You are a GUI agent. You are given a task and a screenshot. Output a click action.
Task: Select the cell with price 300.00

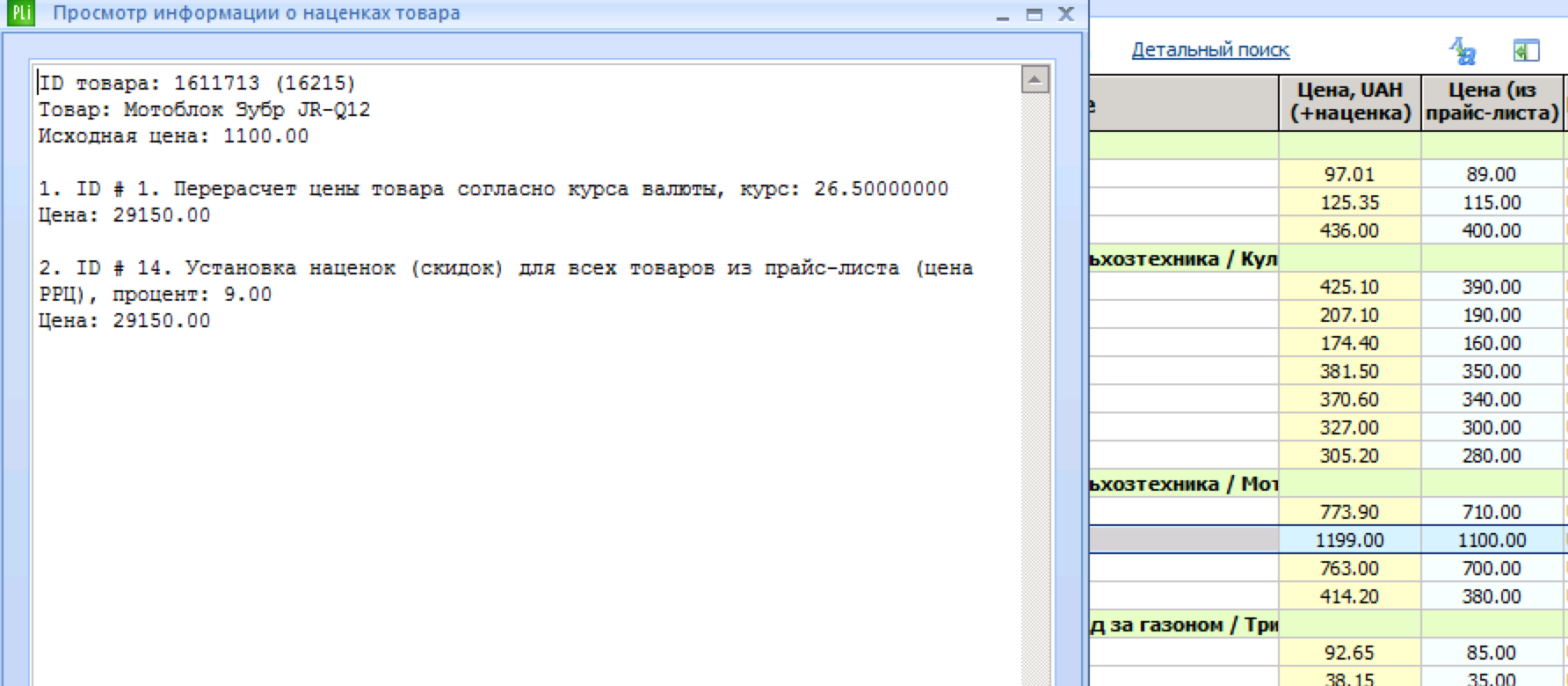(x=1492, y=427)
